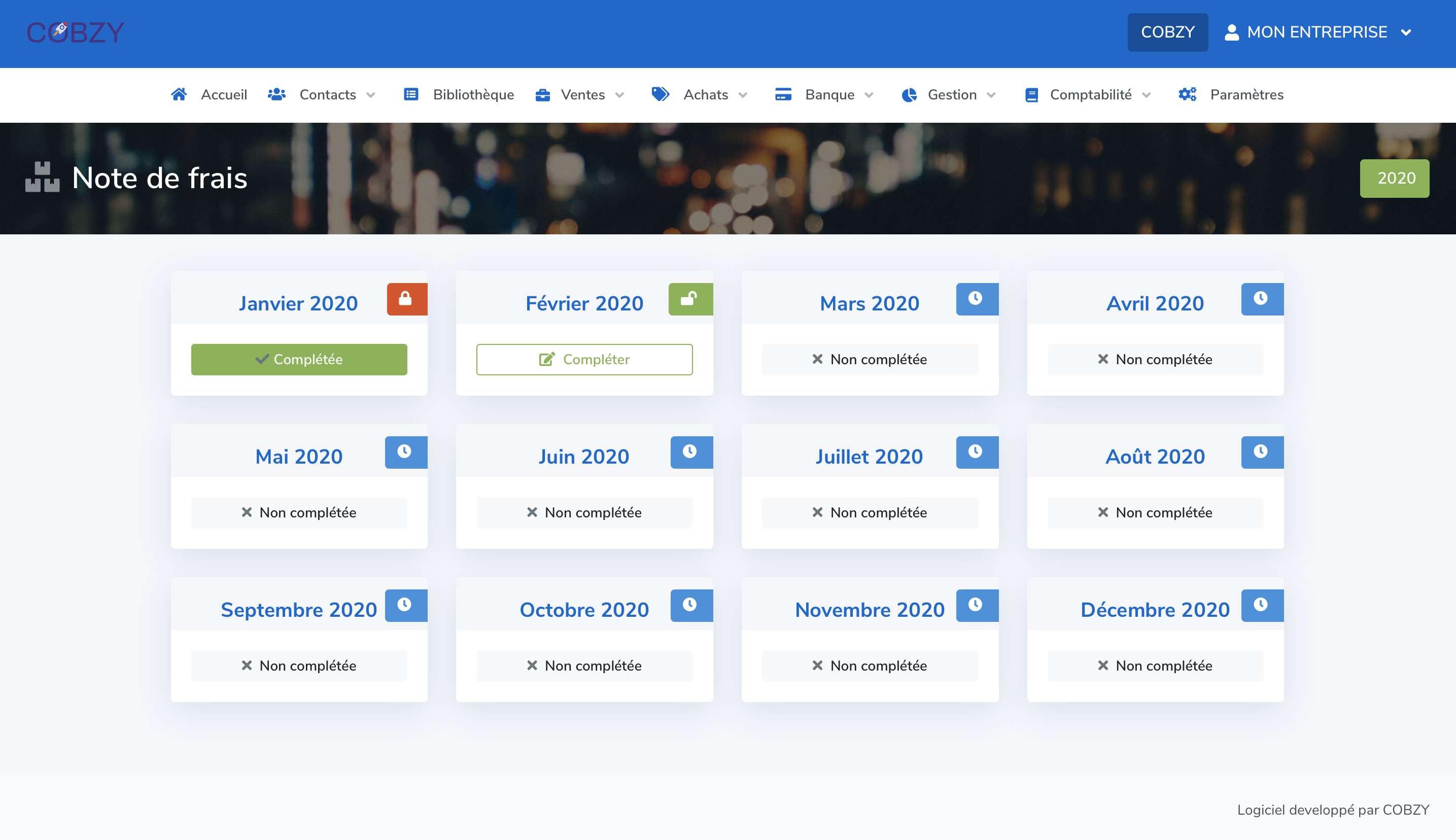Expand the Comptabilité menu chevron
The height and width of the screenshot is (840, 1456).
(1146, 95)
